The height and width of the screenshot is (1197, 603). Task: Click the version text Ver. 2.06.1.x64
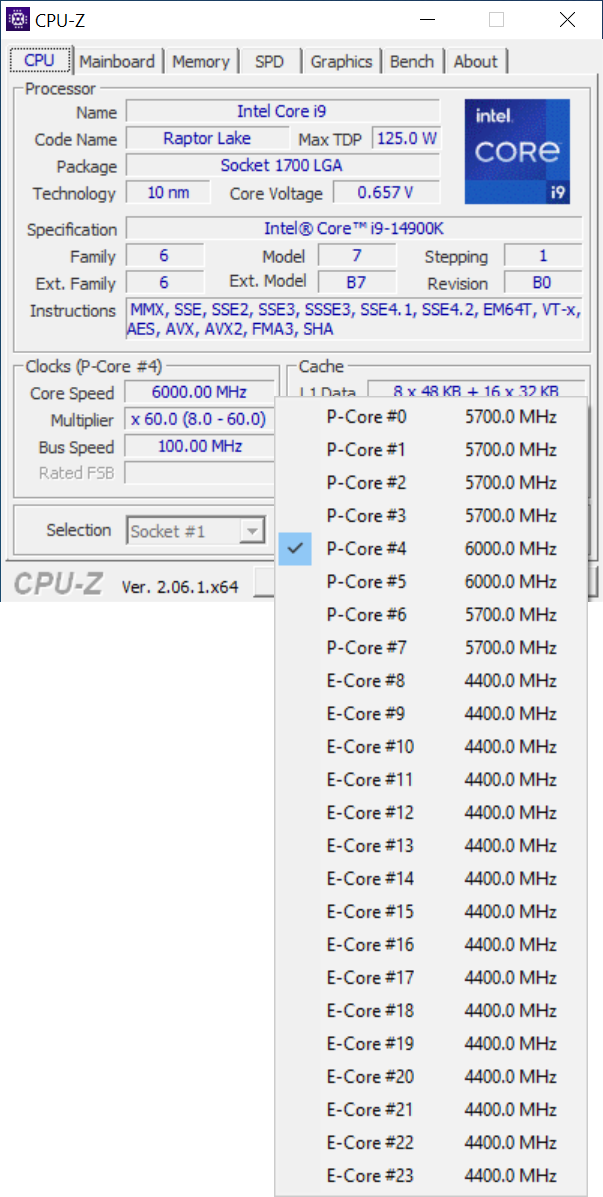pos(180,586)
